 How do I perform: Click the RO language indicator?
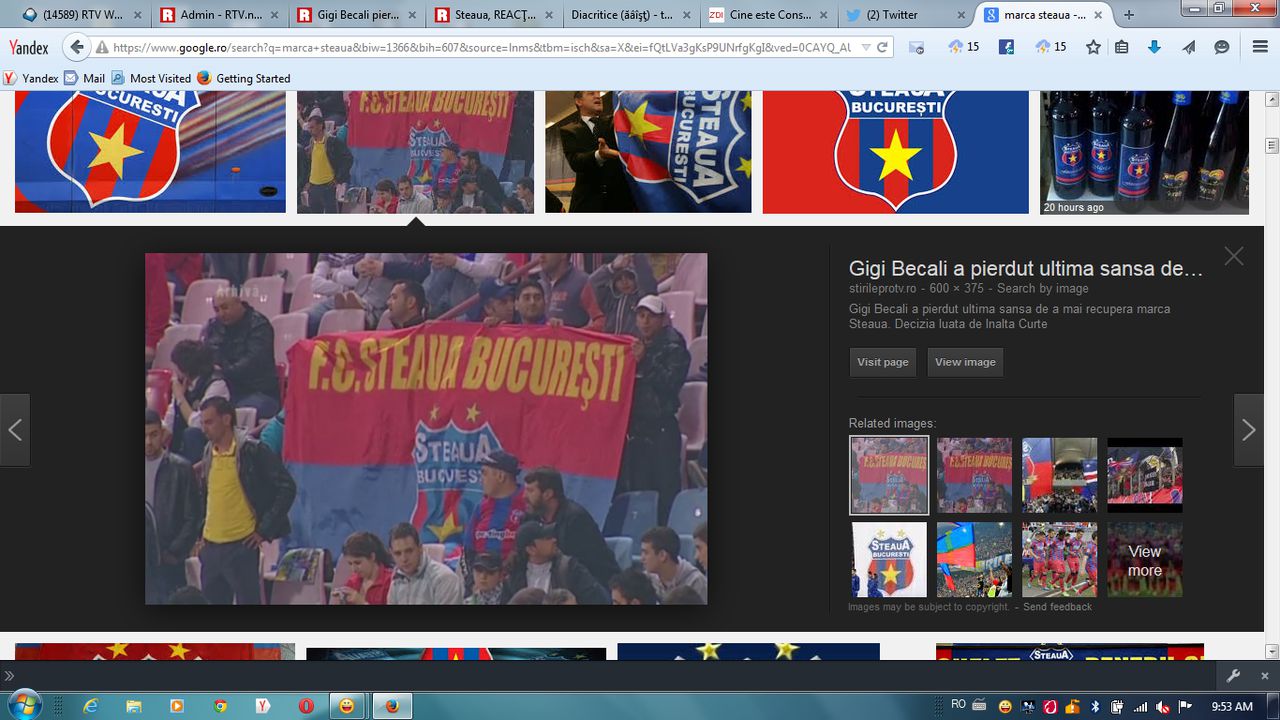pos(958,705)
